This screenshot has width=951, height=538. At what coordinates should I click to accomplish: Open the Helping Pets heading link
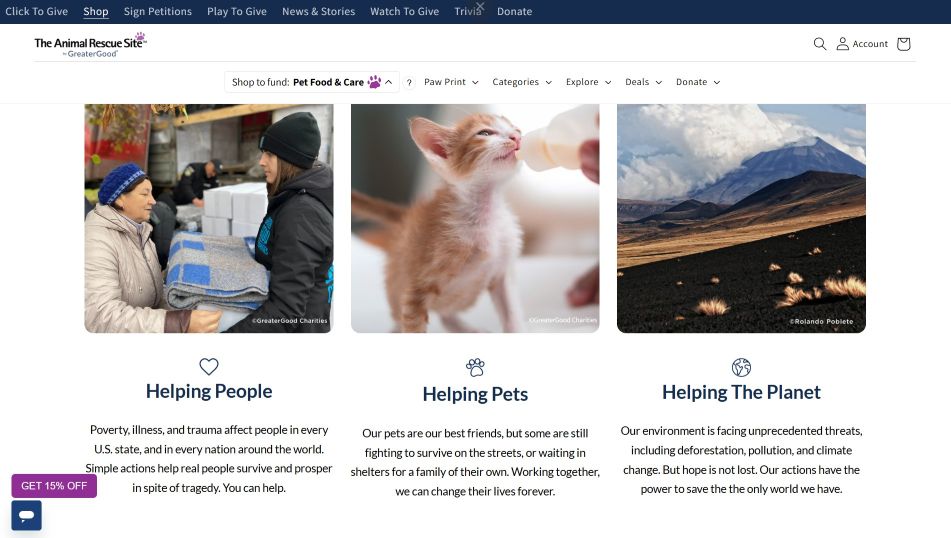(475, 394)
